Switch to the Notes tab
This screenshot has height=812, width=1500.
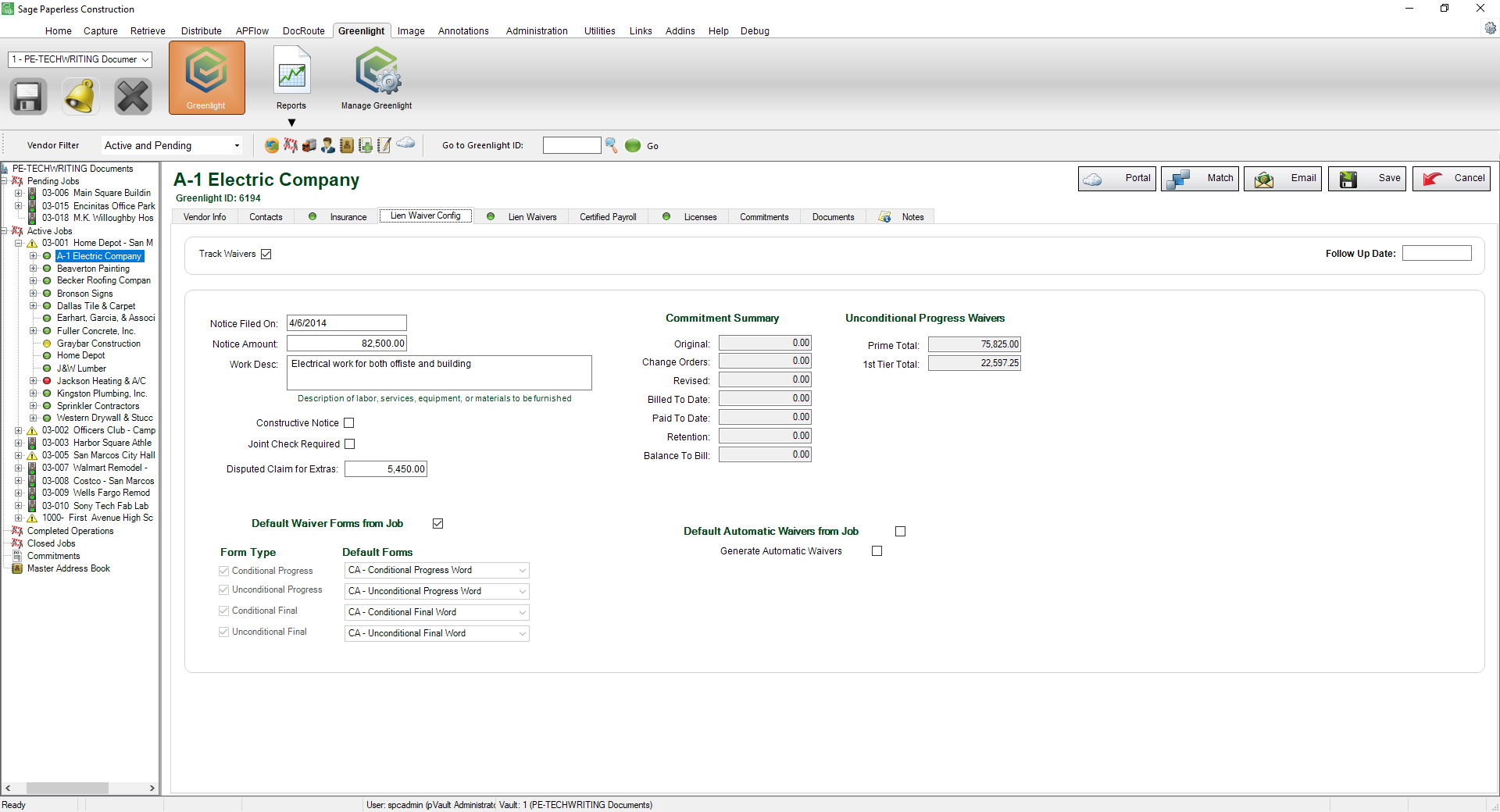[x=901, y=217]
